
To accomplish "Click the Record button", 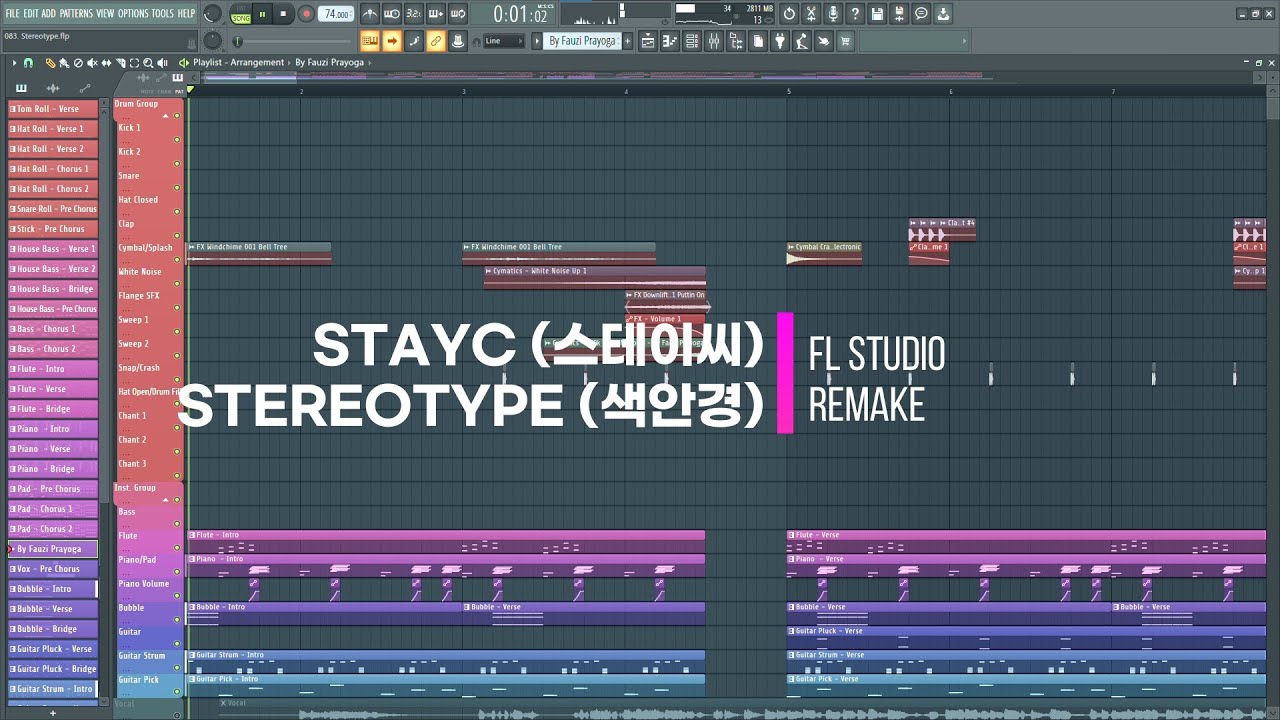I will click(x=306, y=14).
